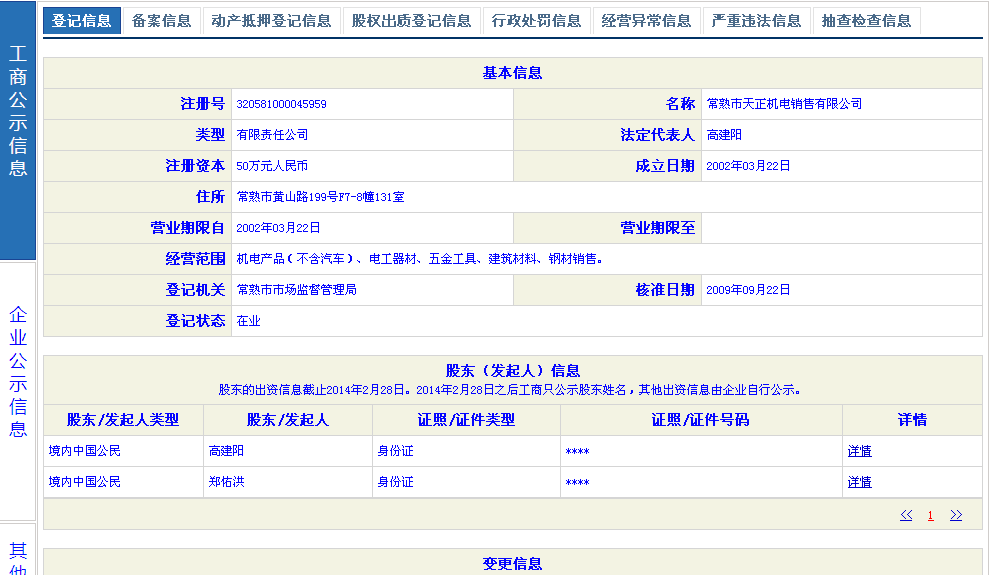
Task: Open the 动产抵押登记信息 tab
Action: [271, 21]
